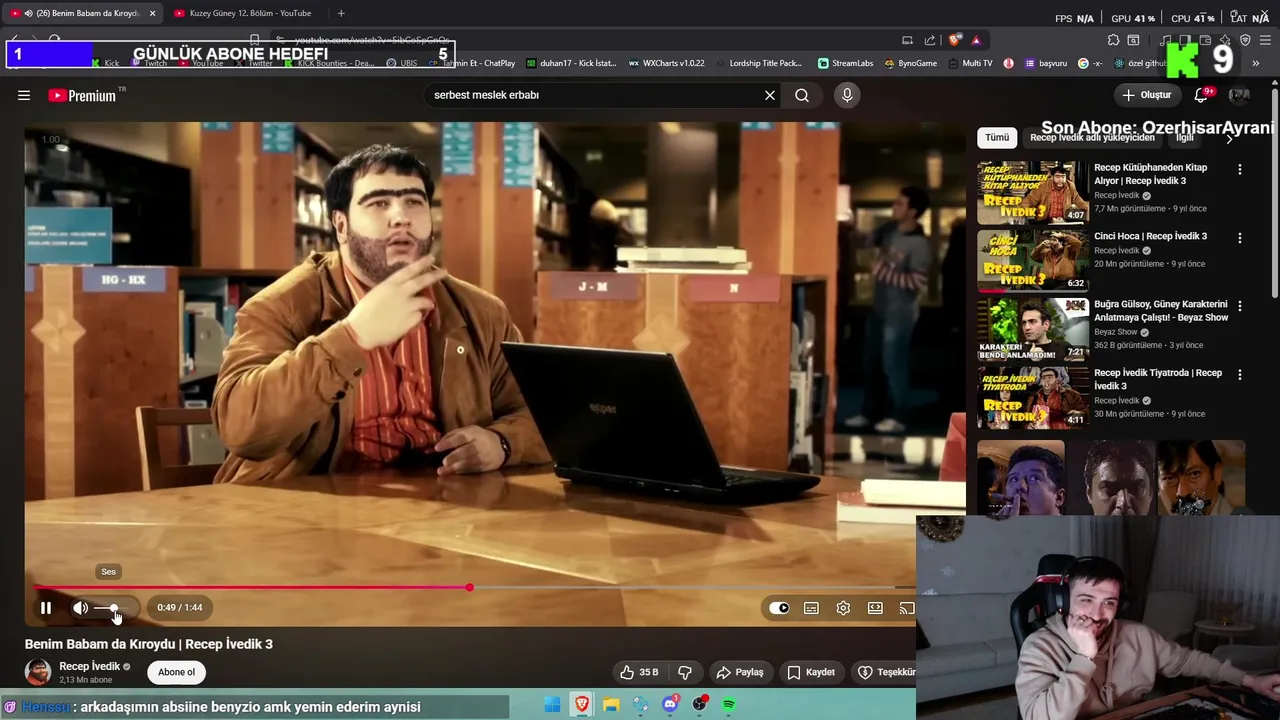Image resolution: width=1280 pixels, height=720 pixels.
Task: Seek using the red video progress bar
Action: tap(252, 587)
